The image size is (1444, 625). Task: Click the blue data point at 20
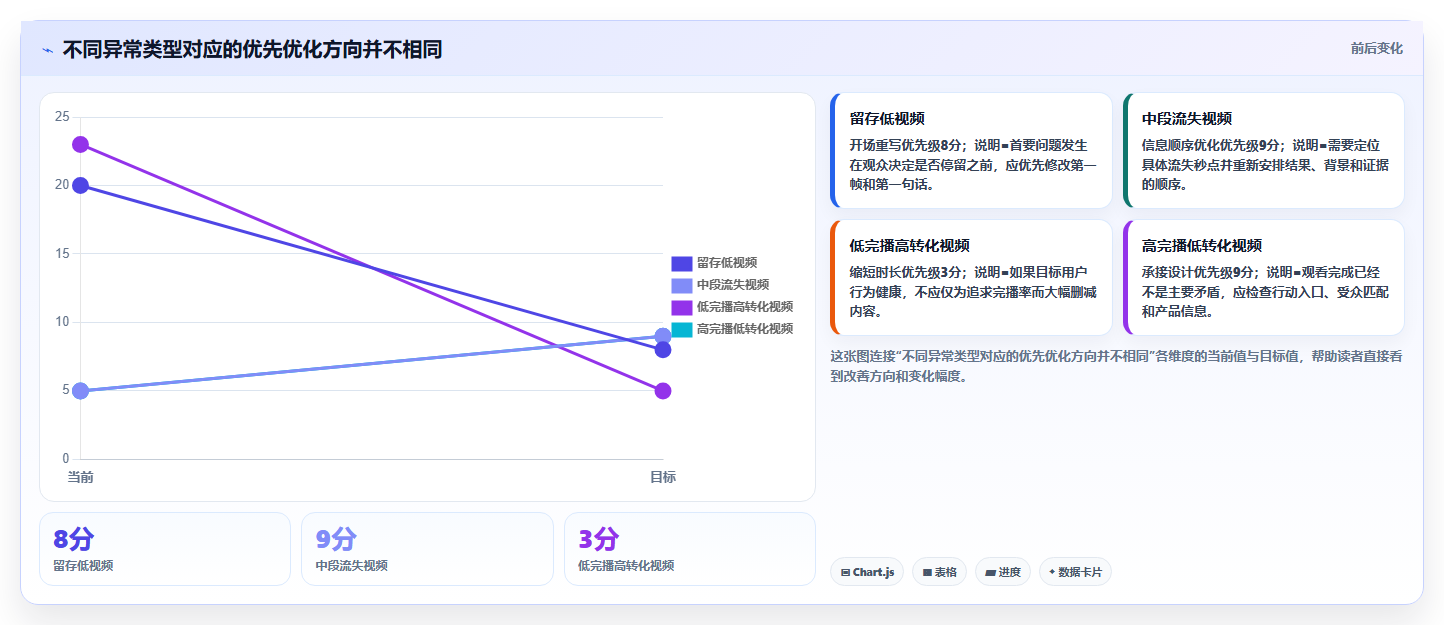pyautogui.click(x=81, y=185)
